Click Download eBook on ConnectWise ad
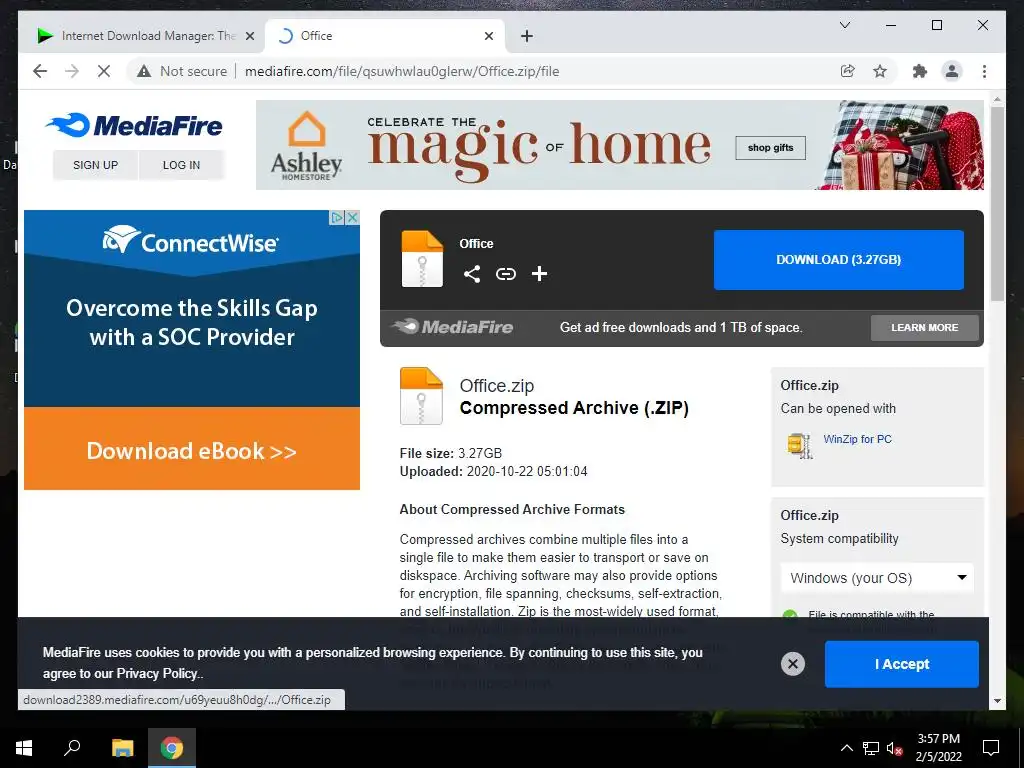Screen dimensions: 1024x768 click(191, 451)
